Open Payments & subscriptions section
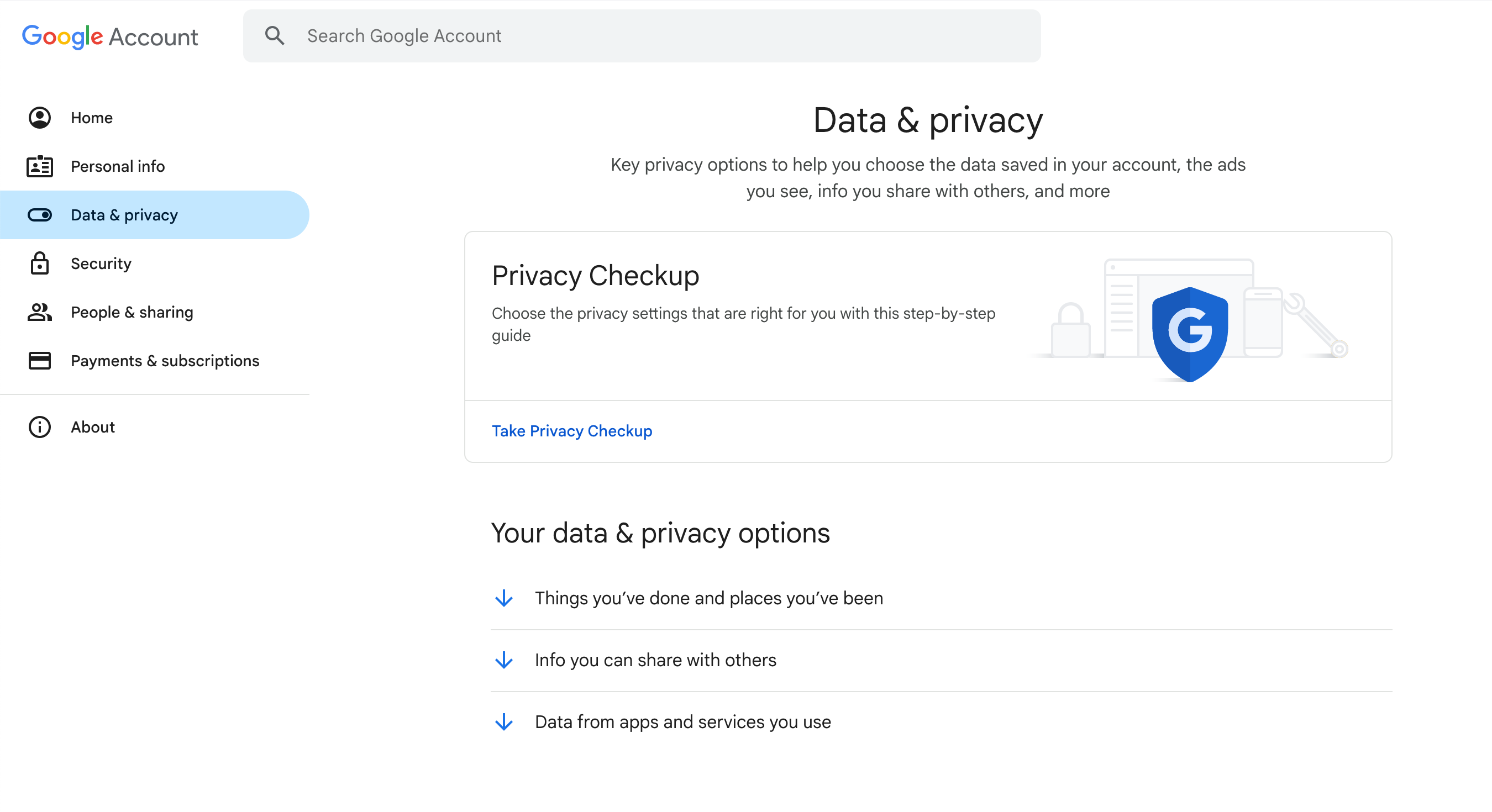Viewport: 1492px width, 812px height. point(165,361)
